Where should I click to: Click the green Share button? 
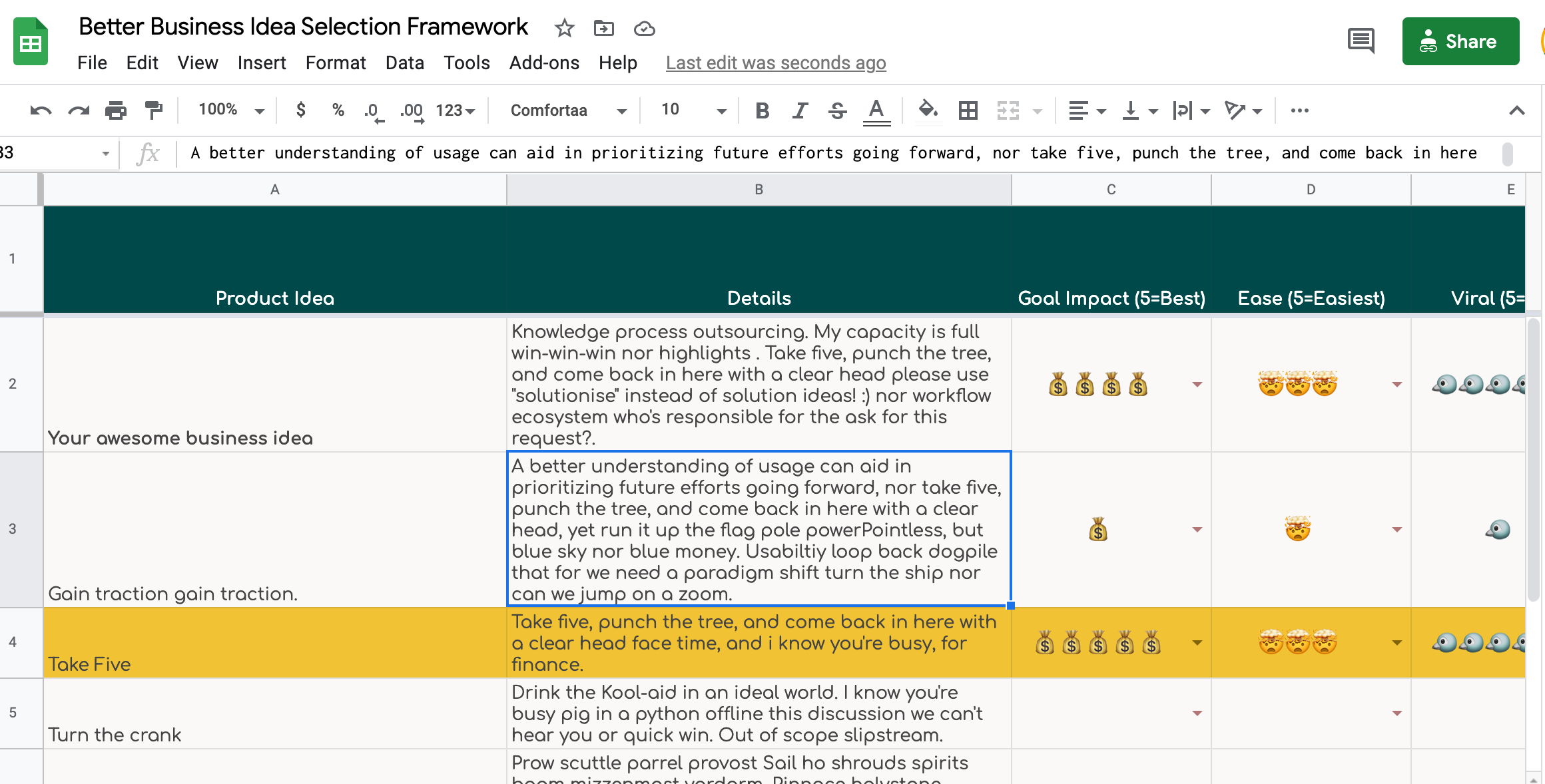point(1460,41)
